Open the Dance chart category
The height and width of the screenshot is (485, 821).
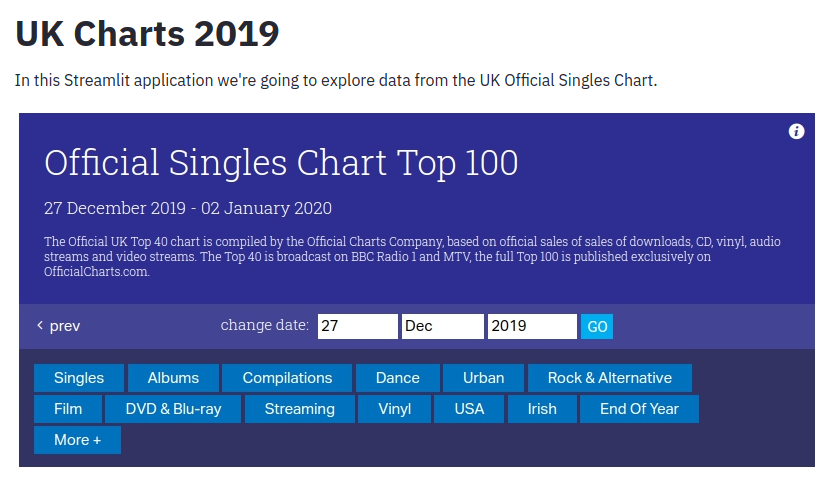(x=398, y=378)
